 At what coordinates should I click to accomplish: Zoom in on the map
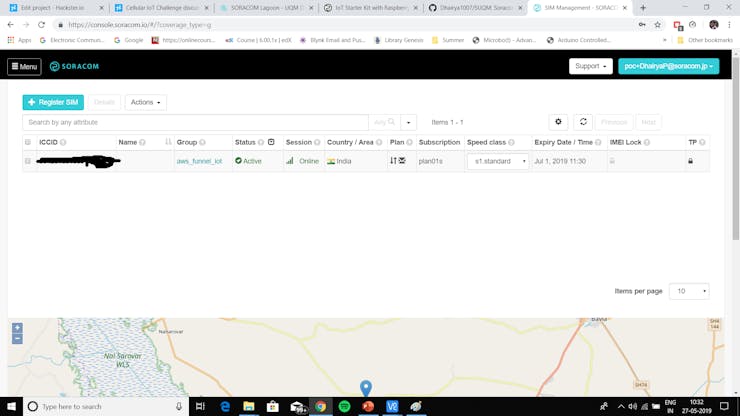[17, 328]
